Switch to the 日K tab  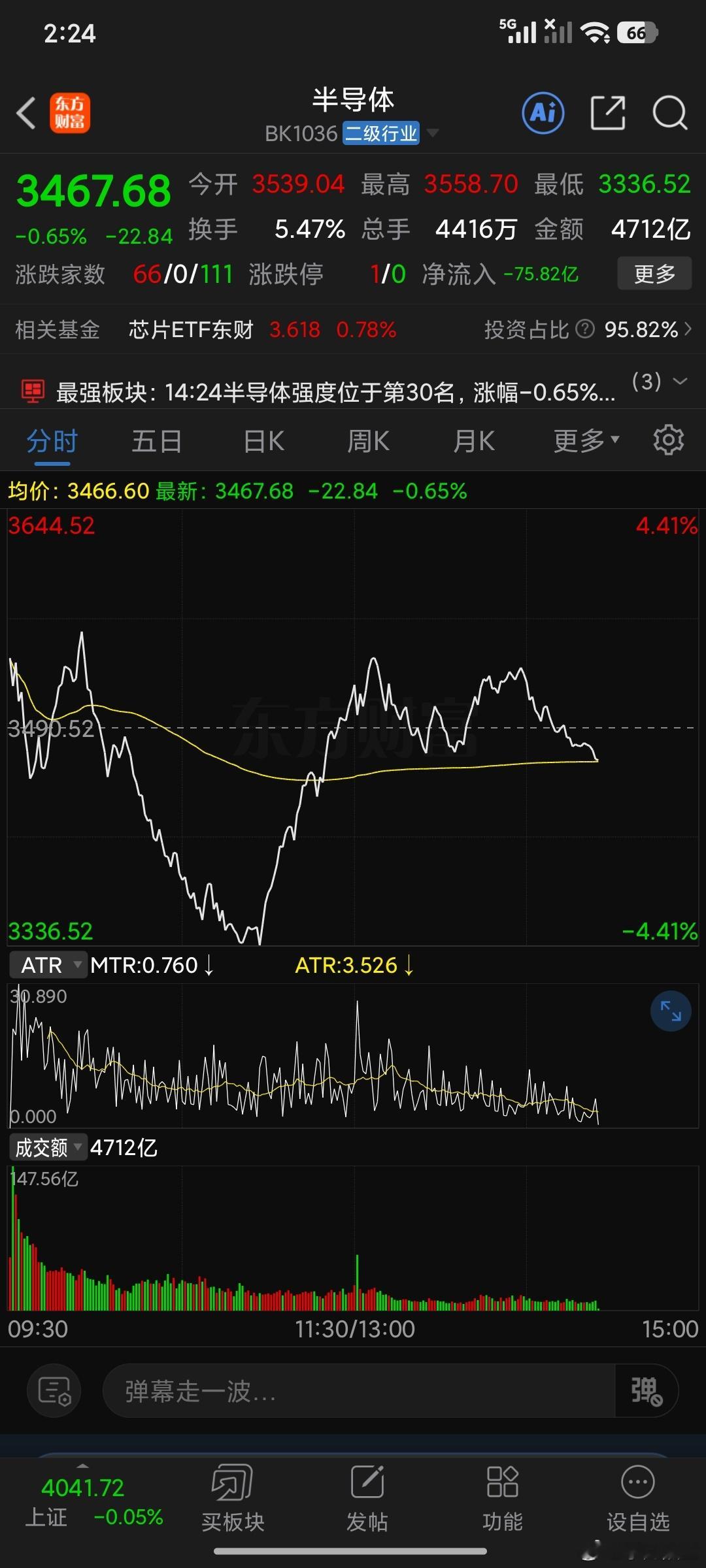click(263, 441)
